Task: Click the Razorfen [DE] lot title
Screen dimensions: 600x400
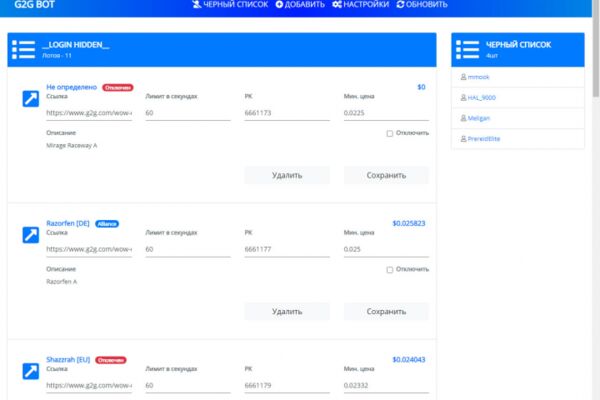Action: click(x=68, y=223)
